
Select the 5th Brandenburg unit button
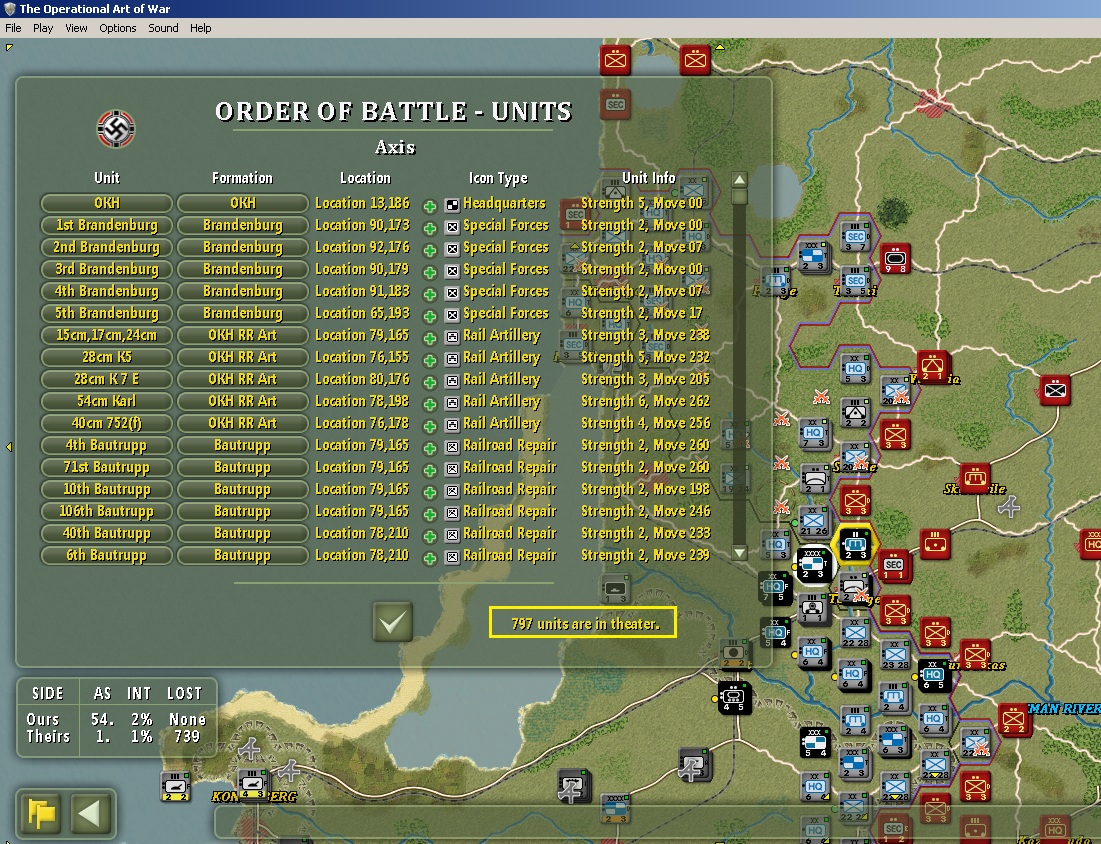pyautogui.click(x=107, y=313)
